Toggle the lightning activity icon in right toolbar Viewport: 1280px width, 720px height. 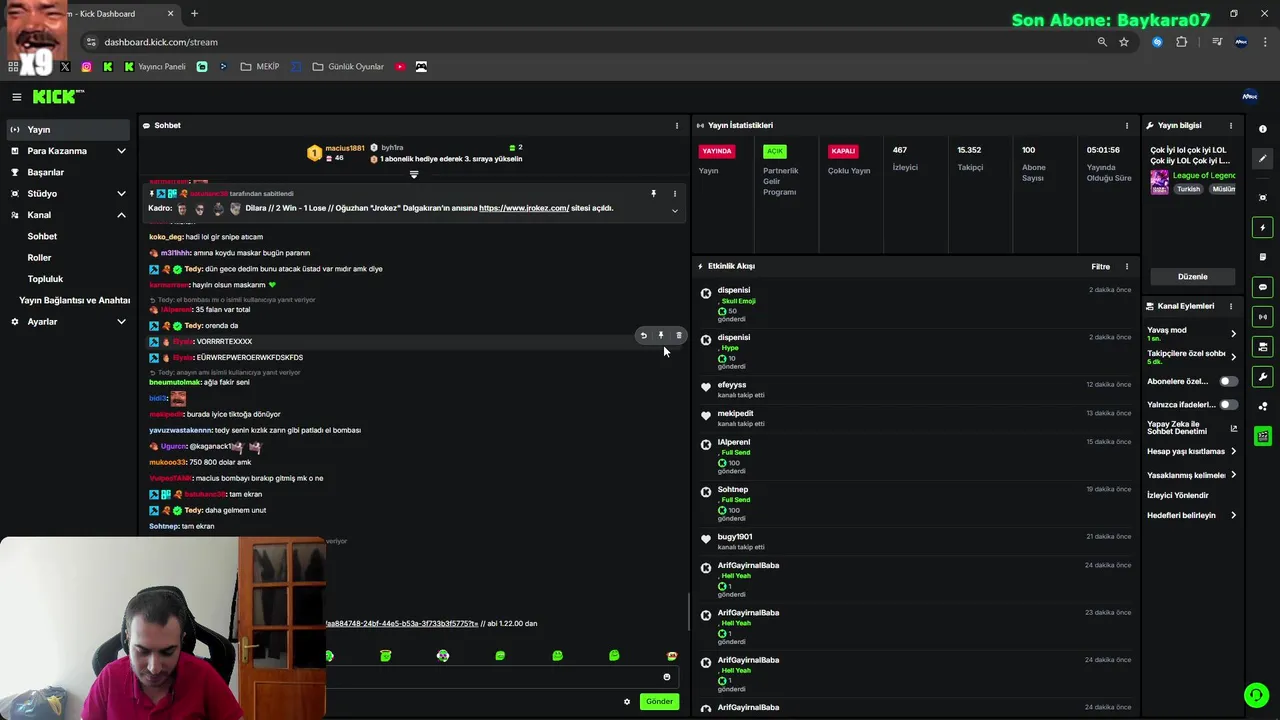[x=1263, y=228]
